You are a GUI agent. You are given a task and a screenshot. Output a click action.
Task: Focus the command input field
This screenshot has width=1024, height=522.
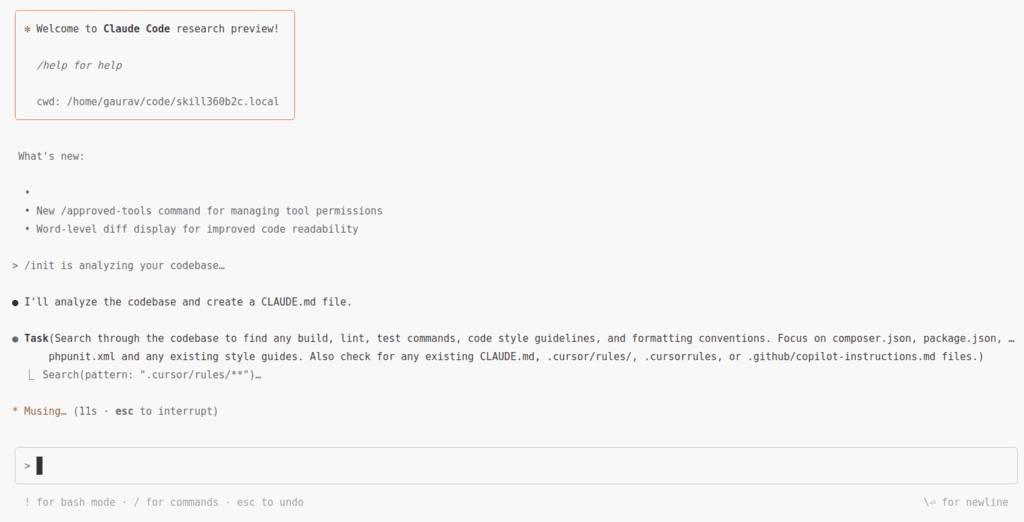tap(516, 466)
